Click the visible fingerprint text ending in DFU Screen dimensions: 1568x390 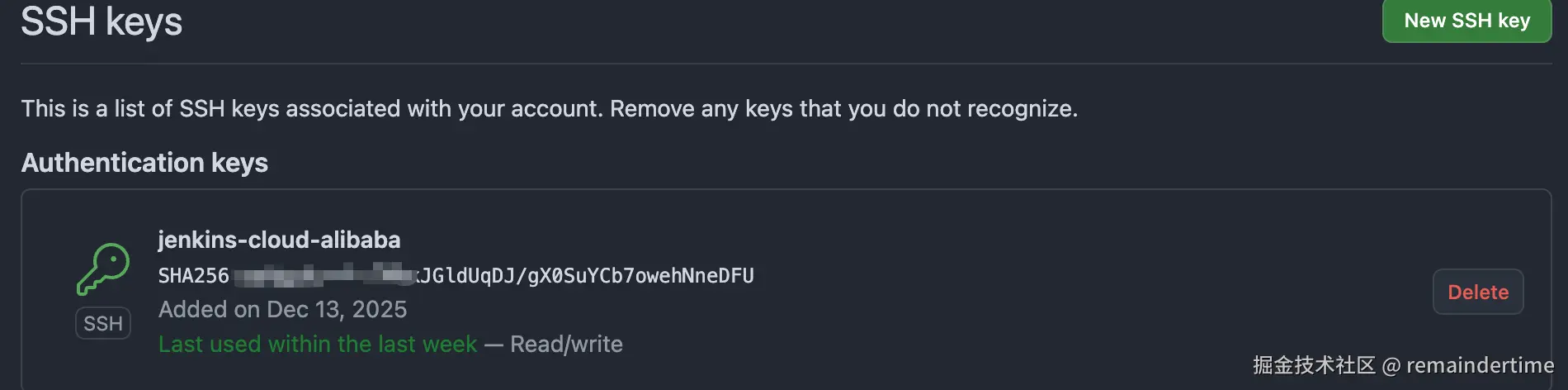tap(586, 276)
